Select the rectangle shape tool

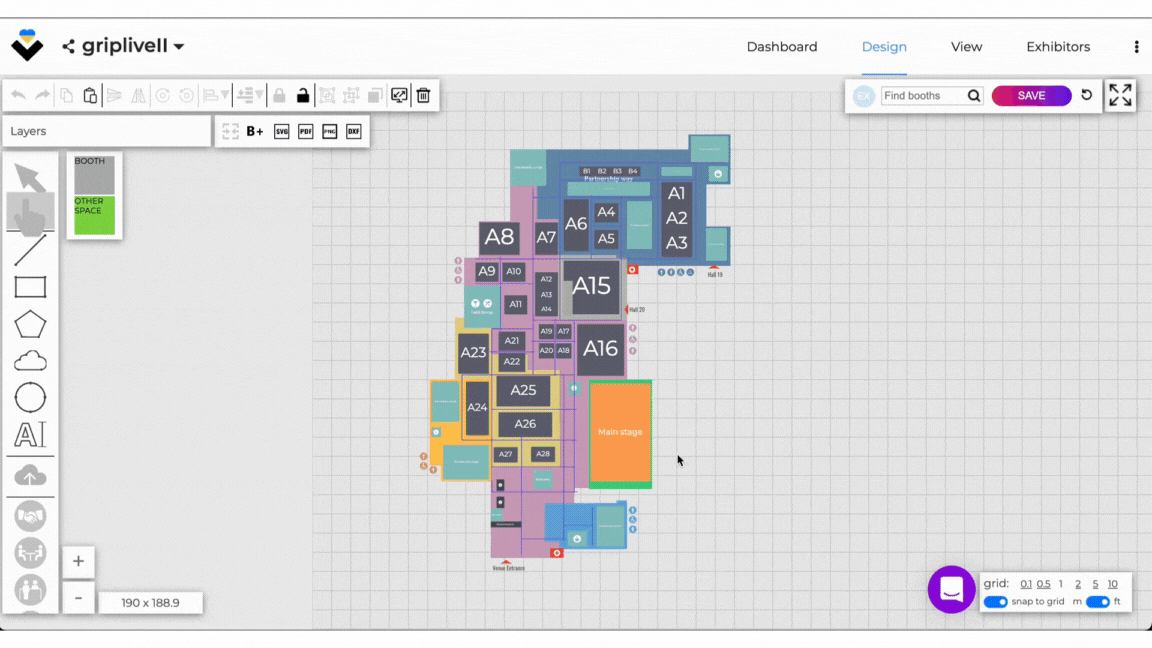click(x=30, y=288)
